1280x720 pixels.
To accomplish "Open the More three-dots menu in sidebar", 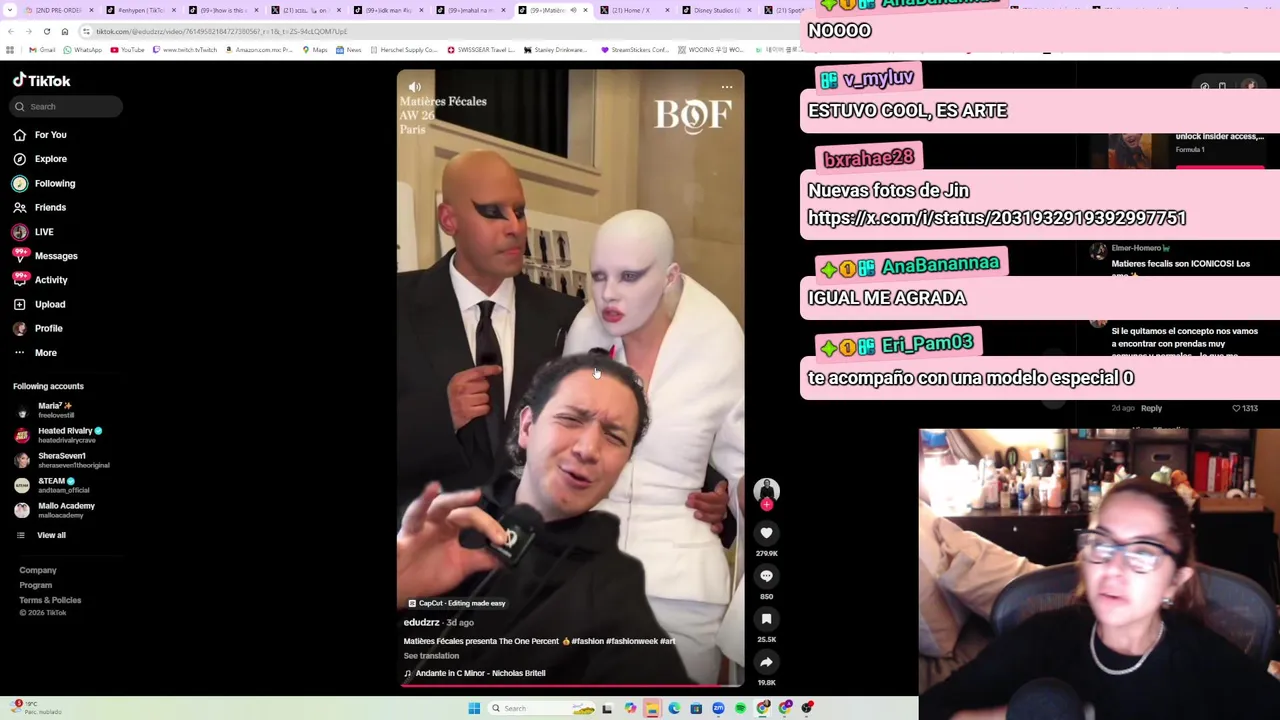I will click(20, 353).
